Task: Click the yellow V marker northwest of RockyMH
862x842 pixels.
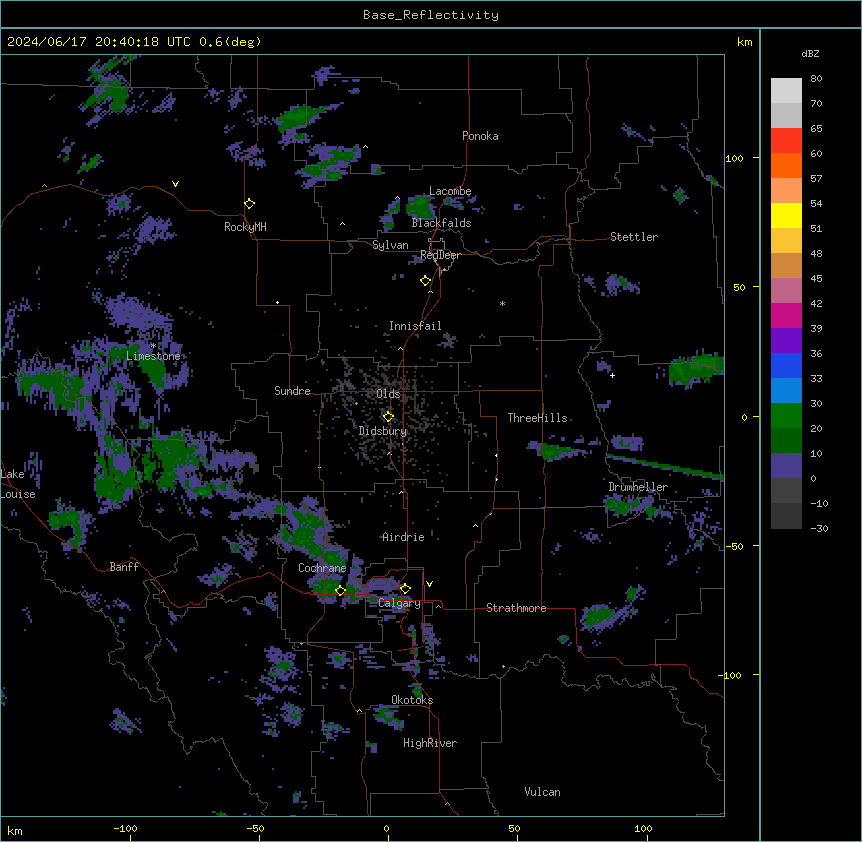Action: click(x=175, y=184)
